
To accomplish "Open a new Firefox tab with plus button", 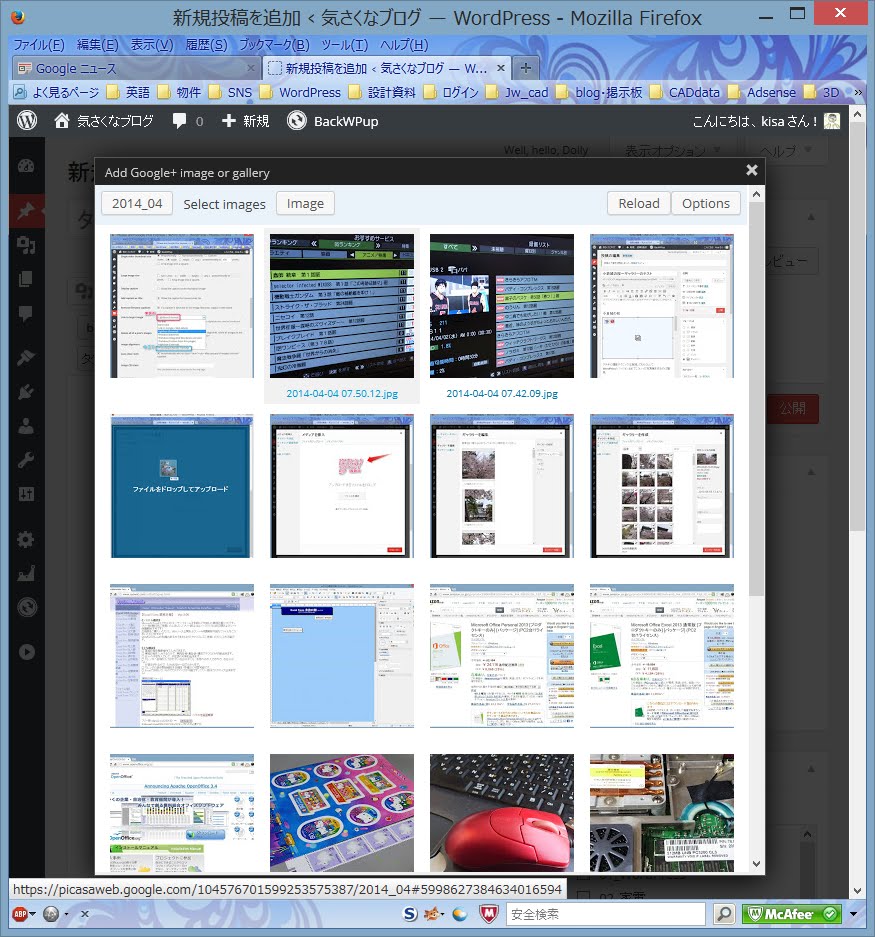I will (525, 68).
